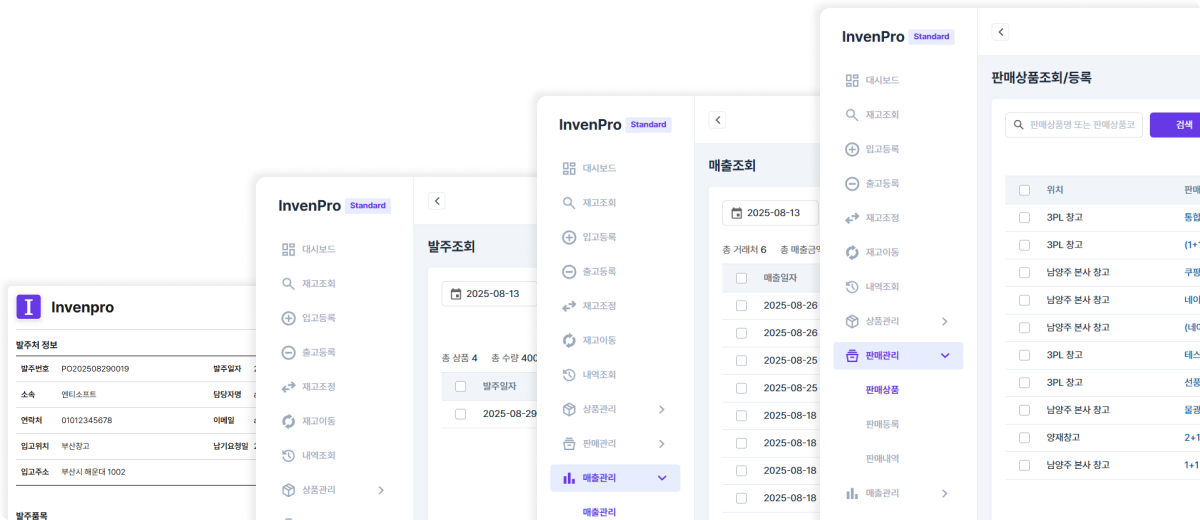Image resolution: width=1200 pixels, height=520 pixels.
Task: Click 대시보드 icon in 판매상품조회/등록 window sidebar
Action: tap(852, 80)
